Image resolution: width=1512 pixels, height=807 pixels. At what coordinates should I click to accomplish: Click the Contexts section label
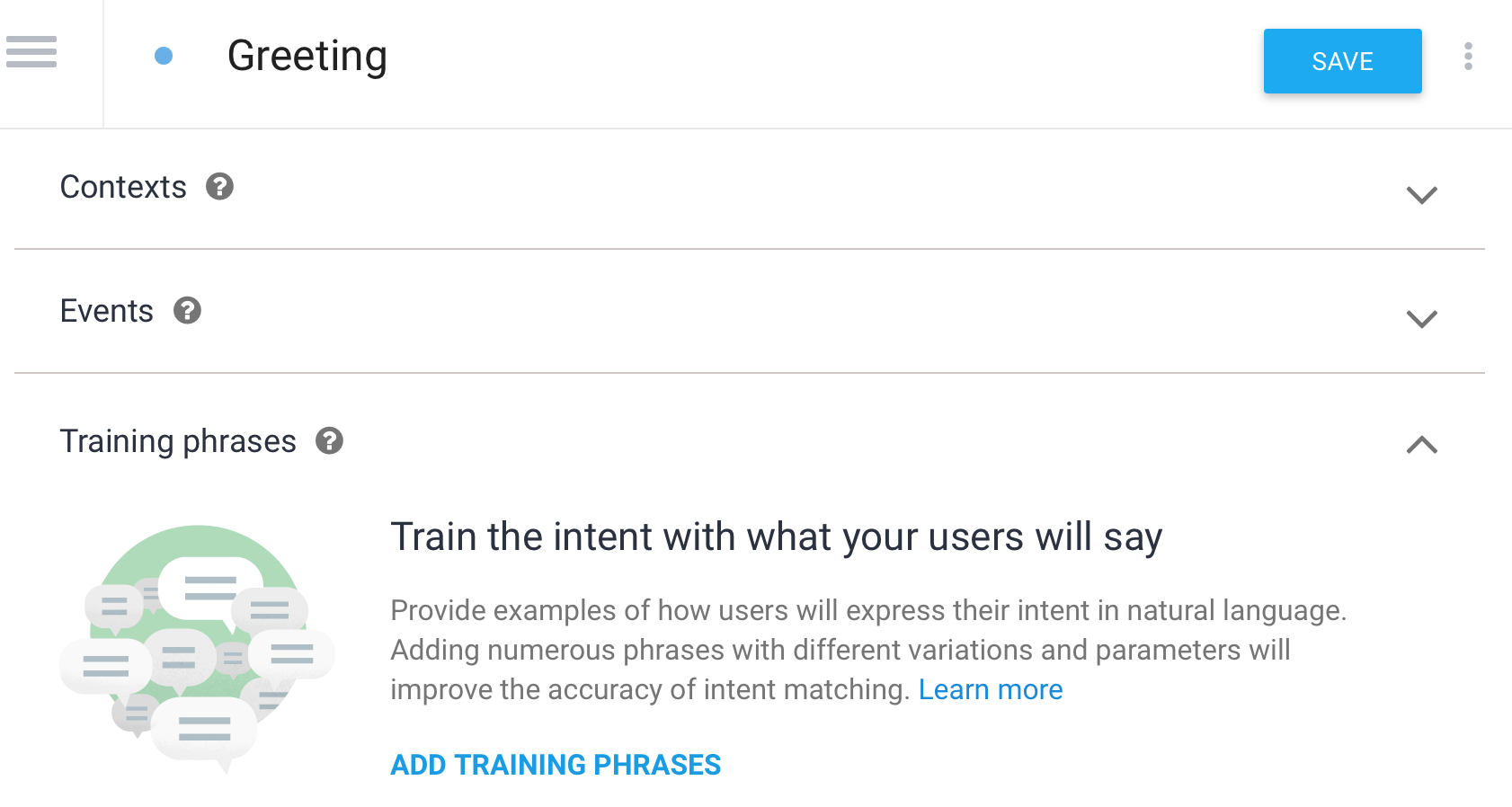pos(123,187)
